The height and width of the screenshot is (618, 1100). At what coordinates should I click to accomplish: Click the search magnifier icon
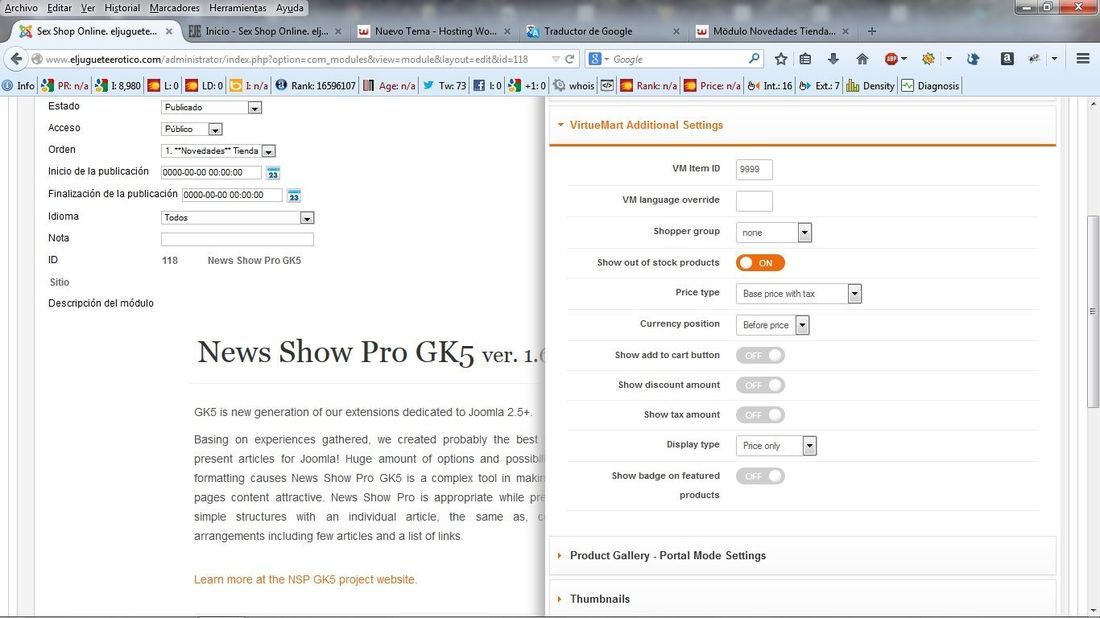(x=754, y=59)
